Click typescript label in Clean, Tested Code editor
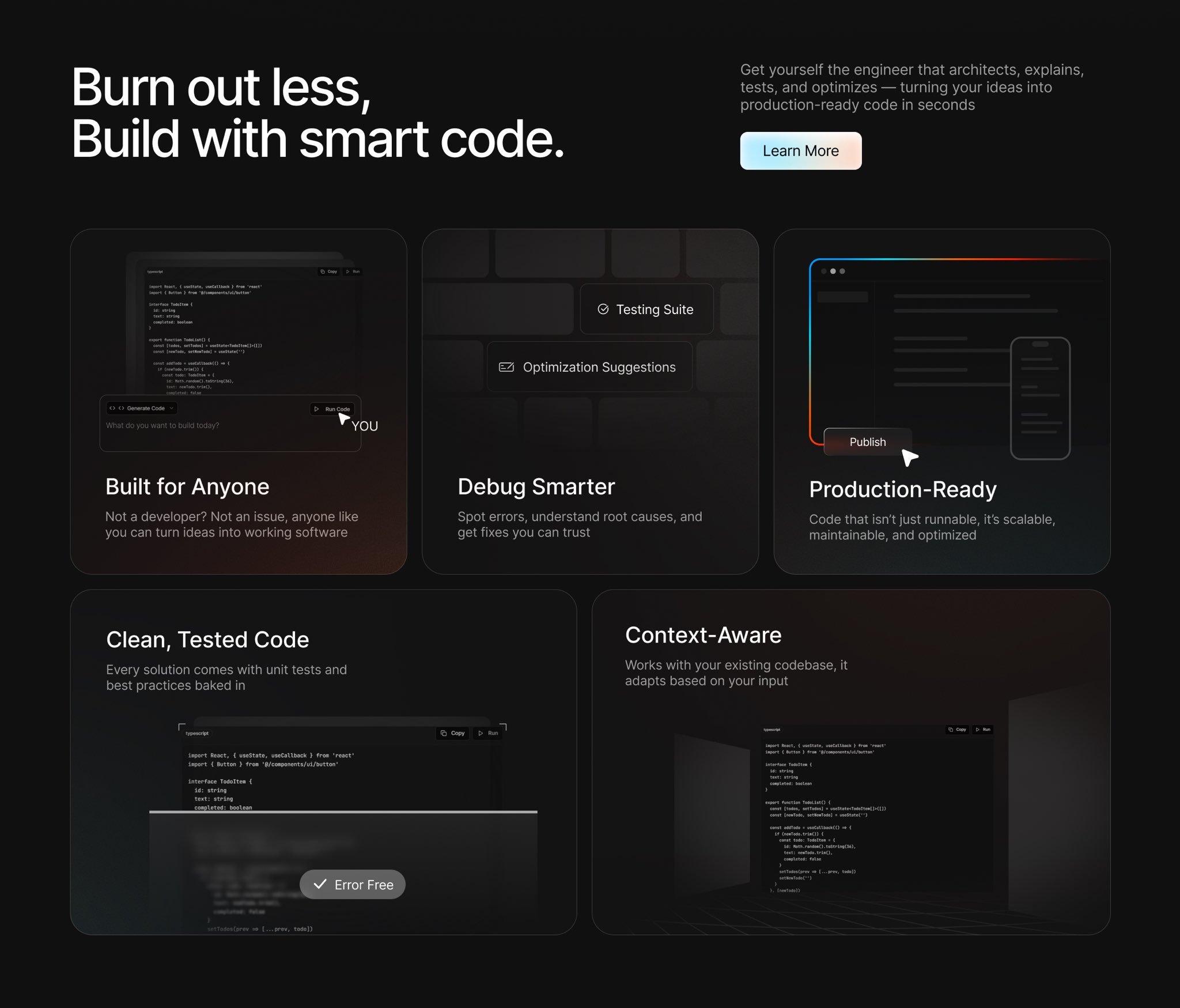 pos(197,733)
